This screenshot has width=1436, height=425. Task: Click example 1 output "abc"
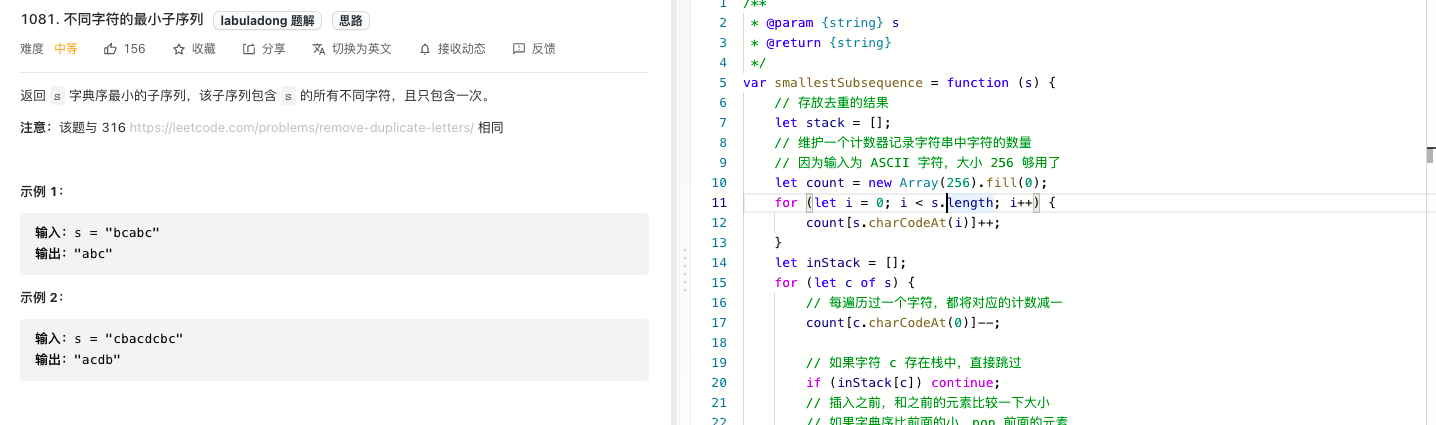pyautogui.click(x=93, y=253)
